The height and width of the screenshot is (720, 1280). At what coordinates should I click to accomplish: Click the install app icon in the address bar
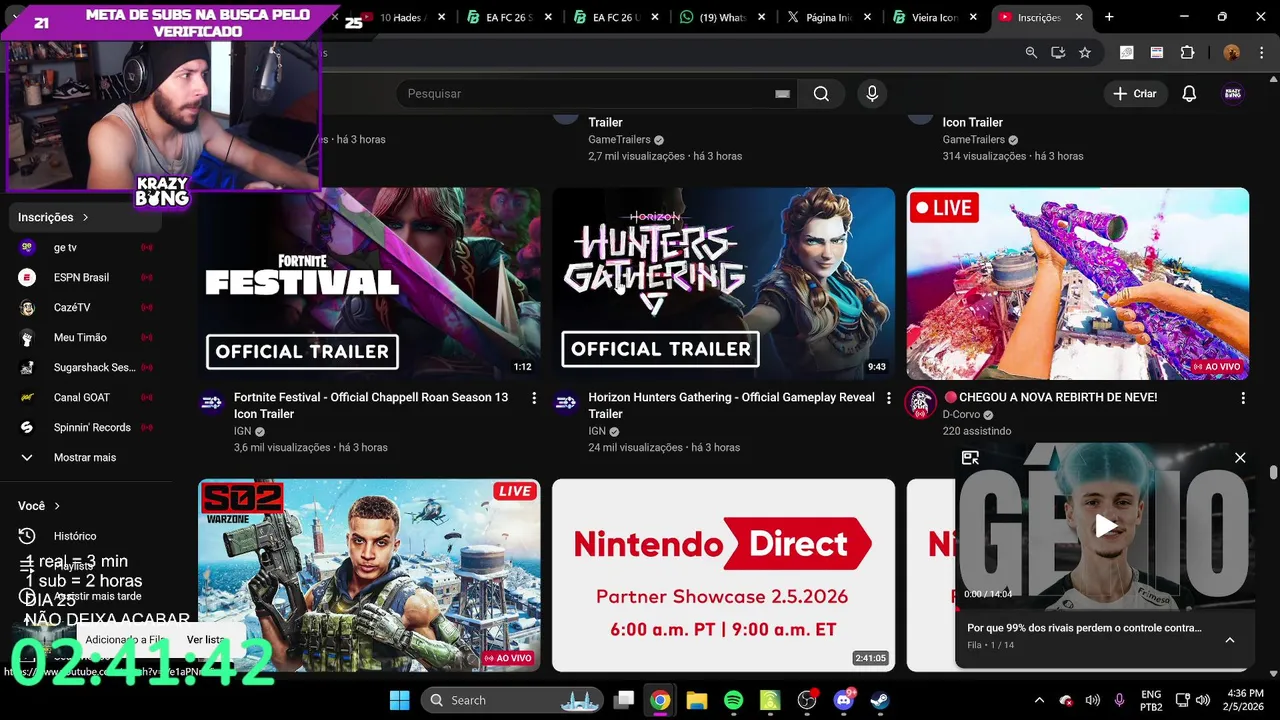(x=1058, y=53)
